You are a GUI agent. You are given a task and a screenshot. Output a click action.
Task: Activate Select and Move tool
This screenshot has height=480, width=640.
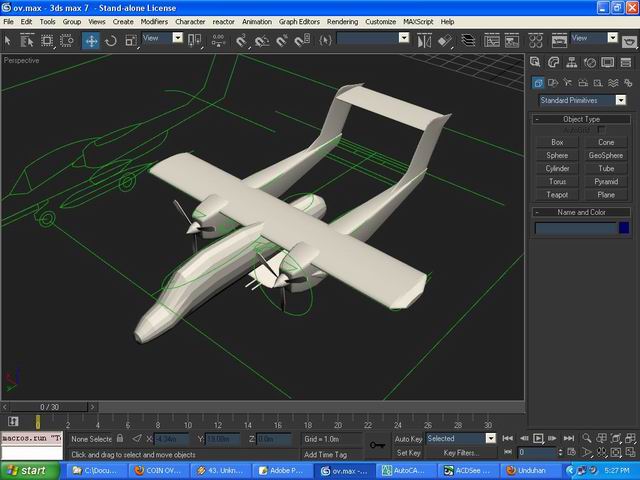tap(91, 40)
